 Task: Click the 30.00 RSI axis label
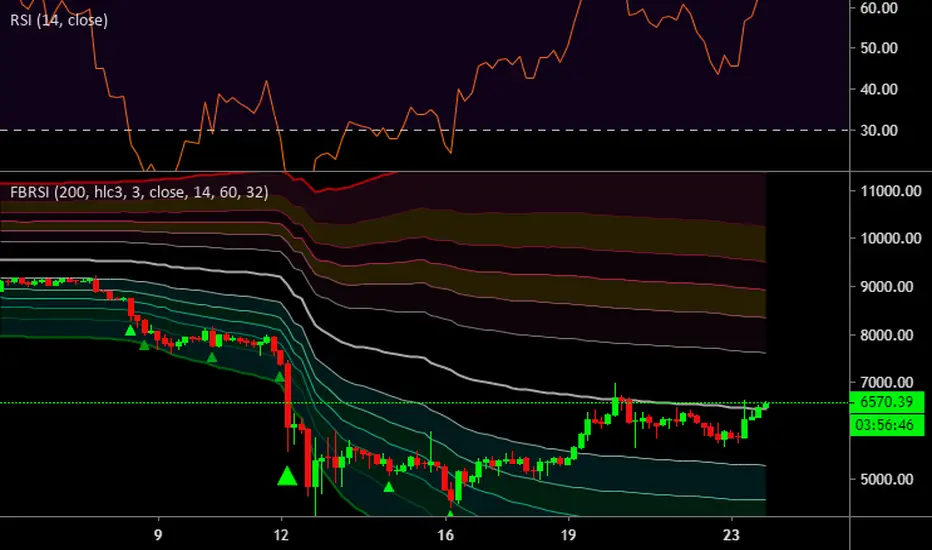click(x=879, y=130)
